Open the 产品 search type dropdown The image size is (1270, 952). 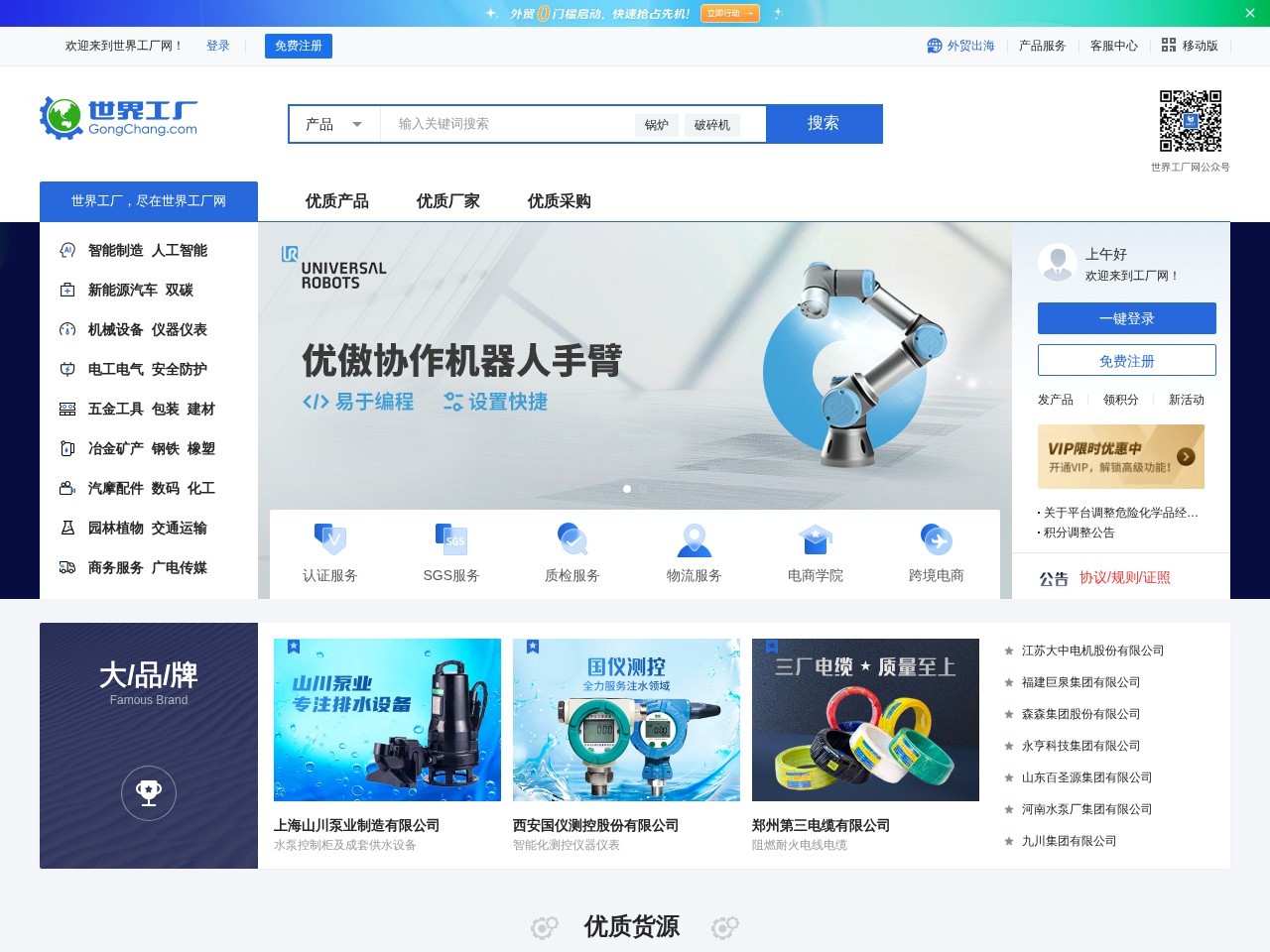334,124
